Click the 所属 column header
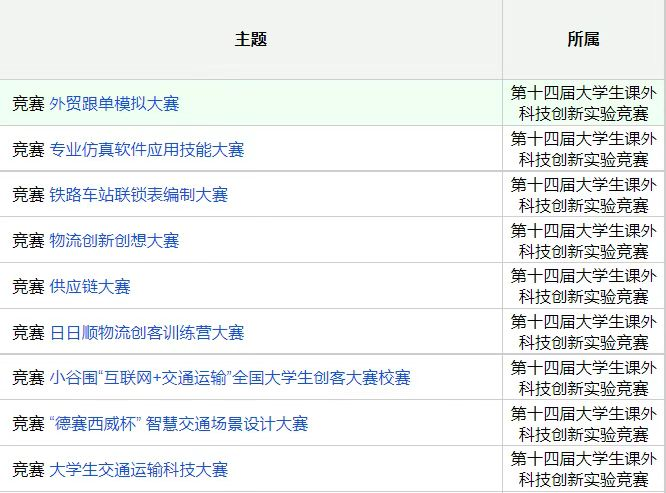Image resolution: width=666 pixels, height=493 pixels. 583,40
